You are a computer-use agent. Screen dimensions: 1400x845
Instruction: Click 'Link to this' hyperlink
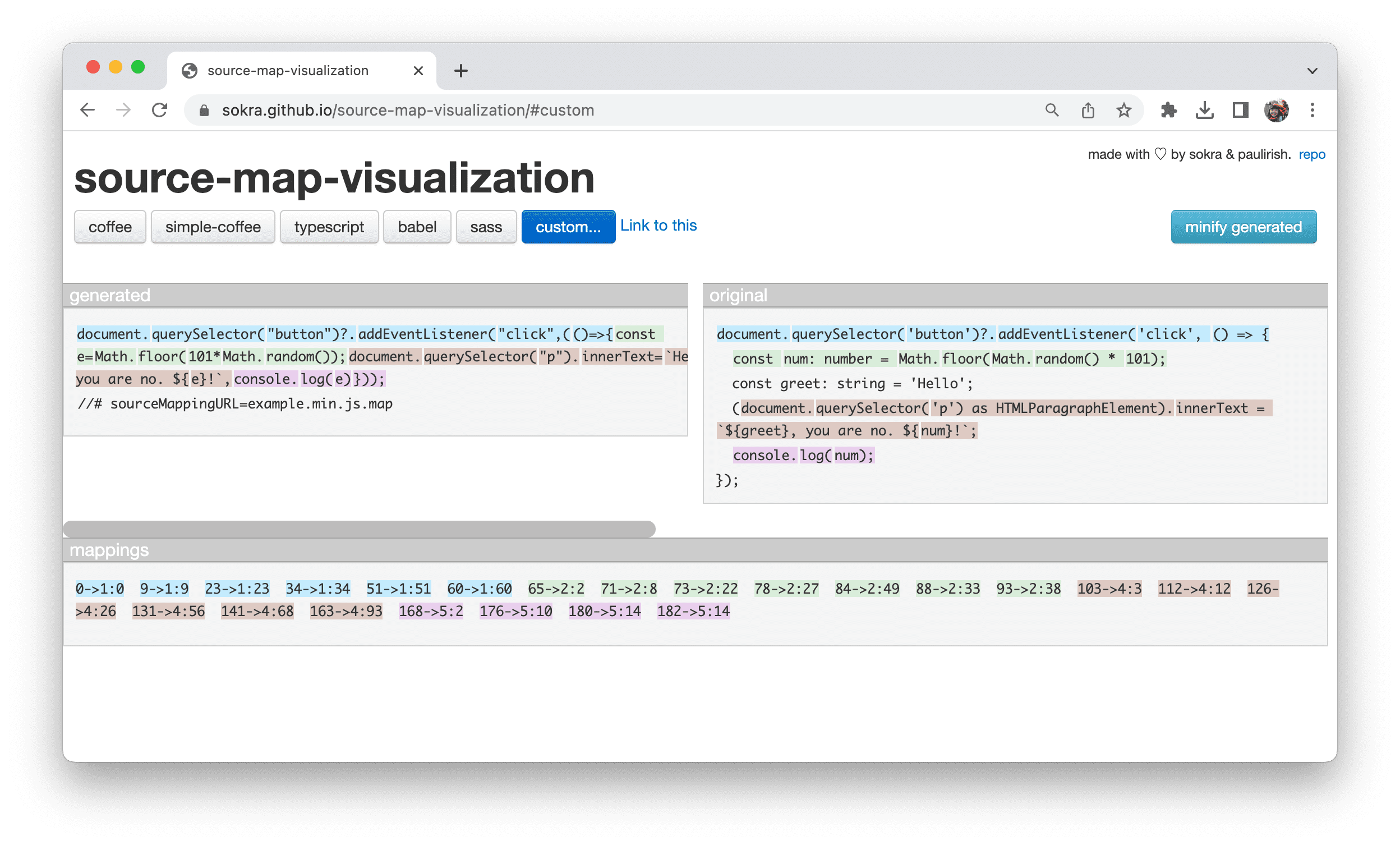tap(658, 225)
